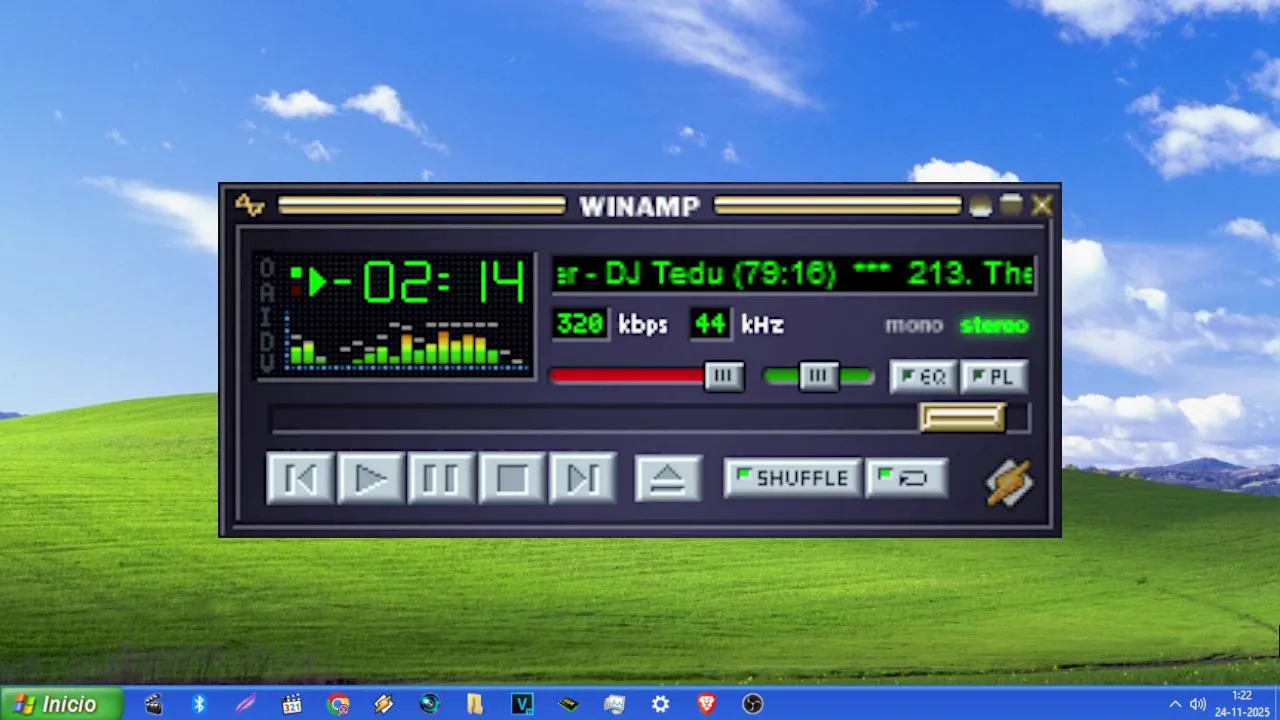Screen dimensions: 1280x720
Task: Click the 'V' visualization letter in the clutterbar
Action: (x=267, y=363)
